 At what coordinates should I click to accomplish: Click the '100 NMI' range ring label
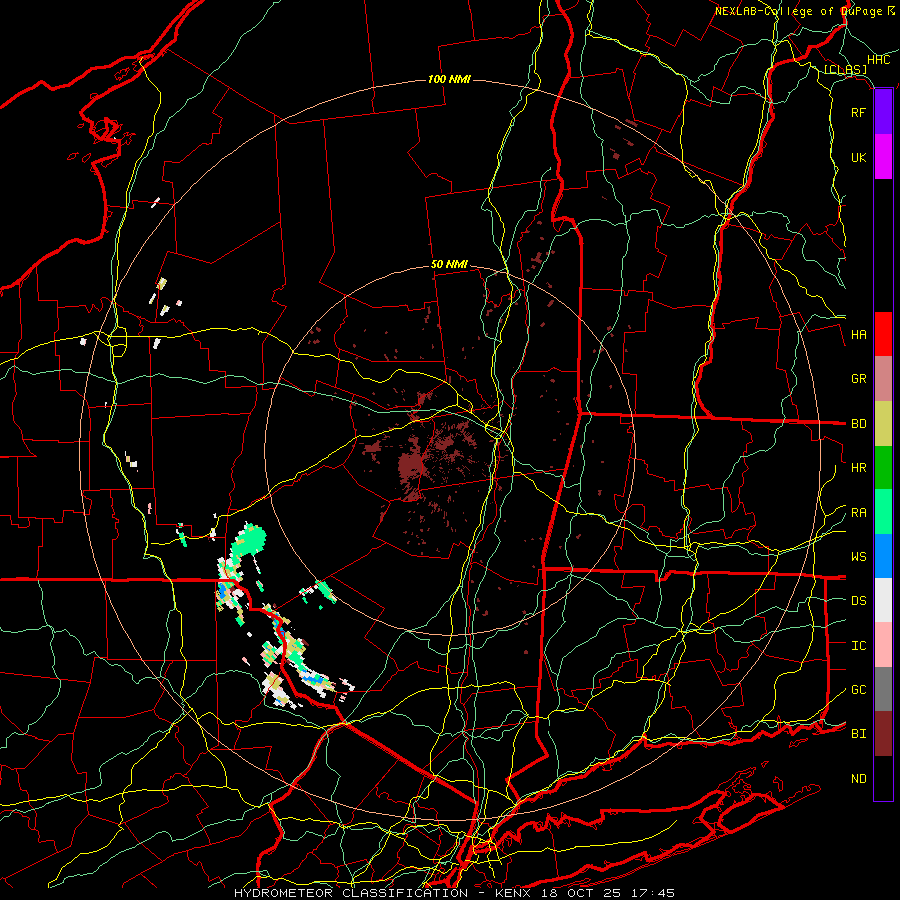[449, 79]
